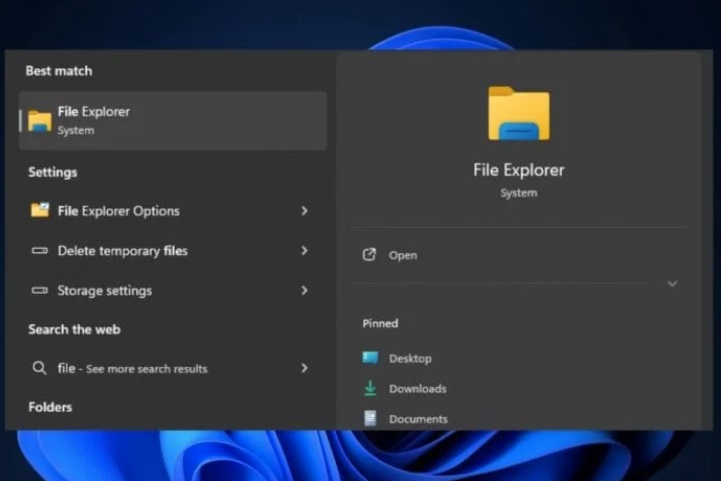Screen dimensions: 721x481
Task: Expand the Delete temporary files chevron
Action: point(304,251)
